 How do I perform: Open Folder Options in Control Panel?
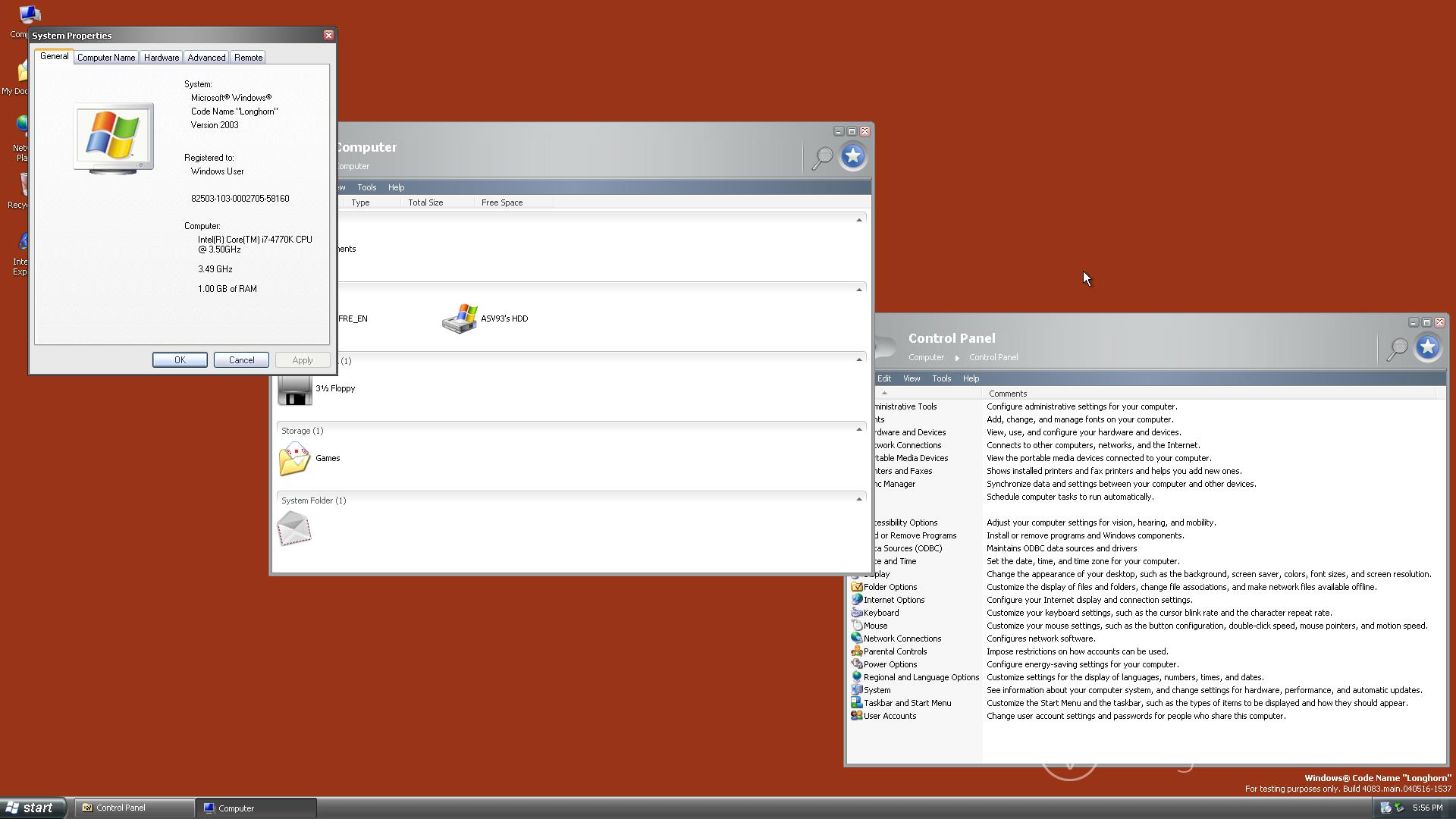point(890,587)
